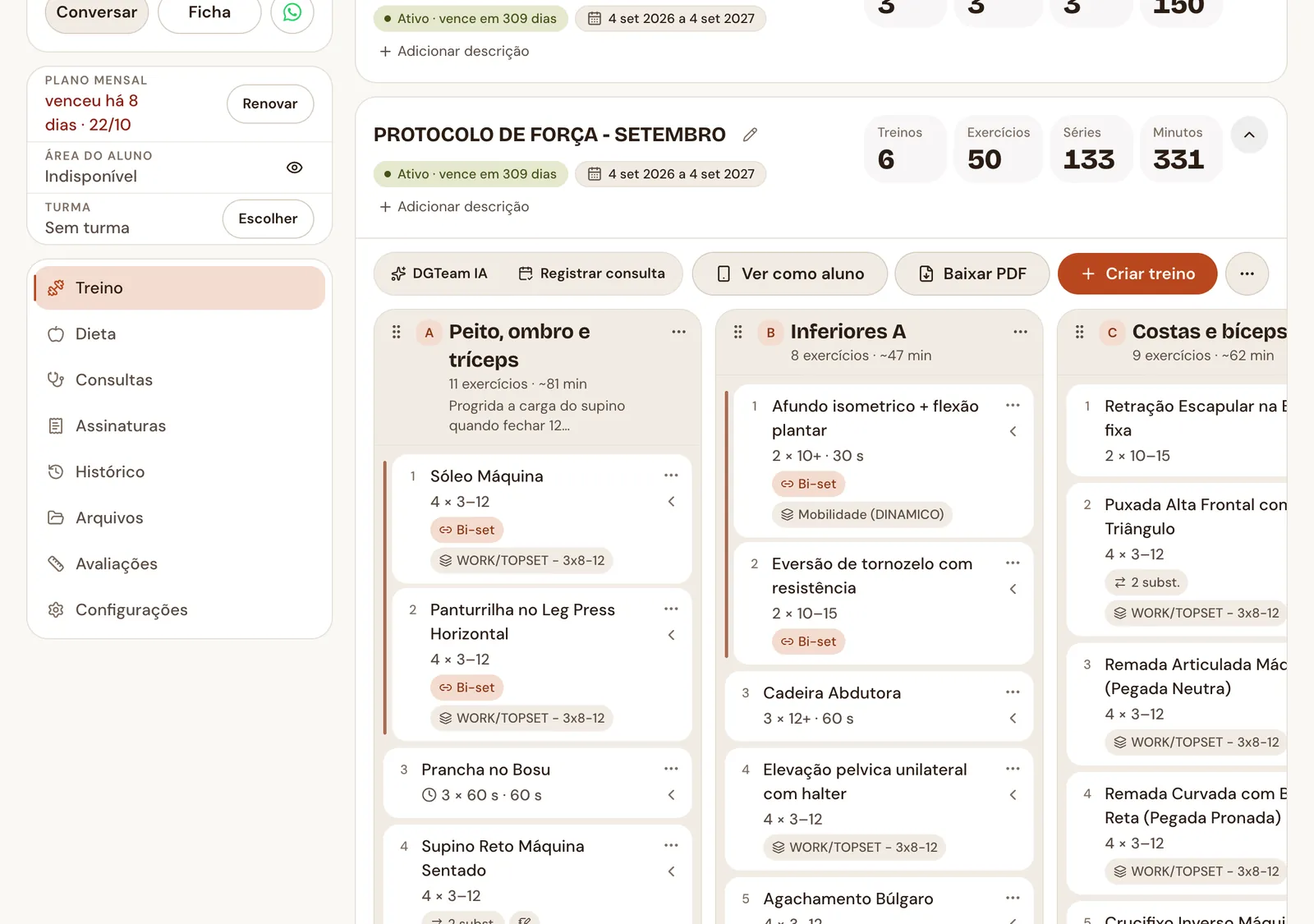Click the Criar treino button
Screen dimensions: 1314x924
point(1137,274)
